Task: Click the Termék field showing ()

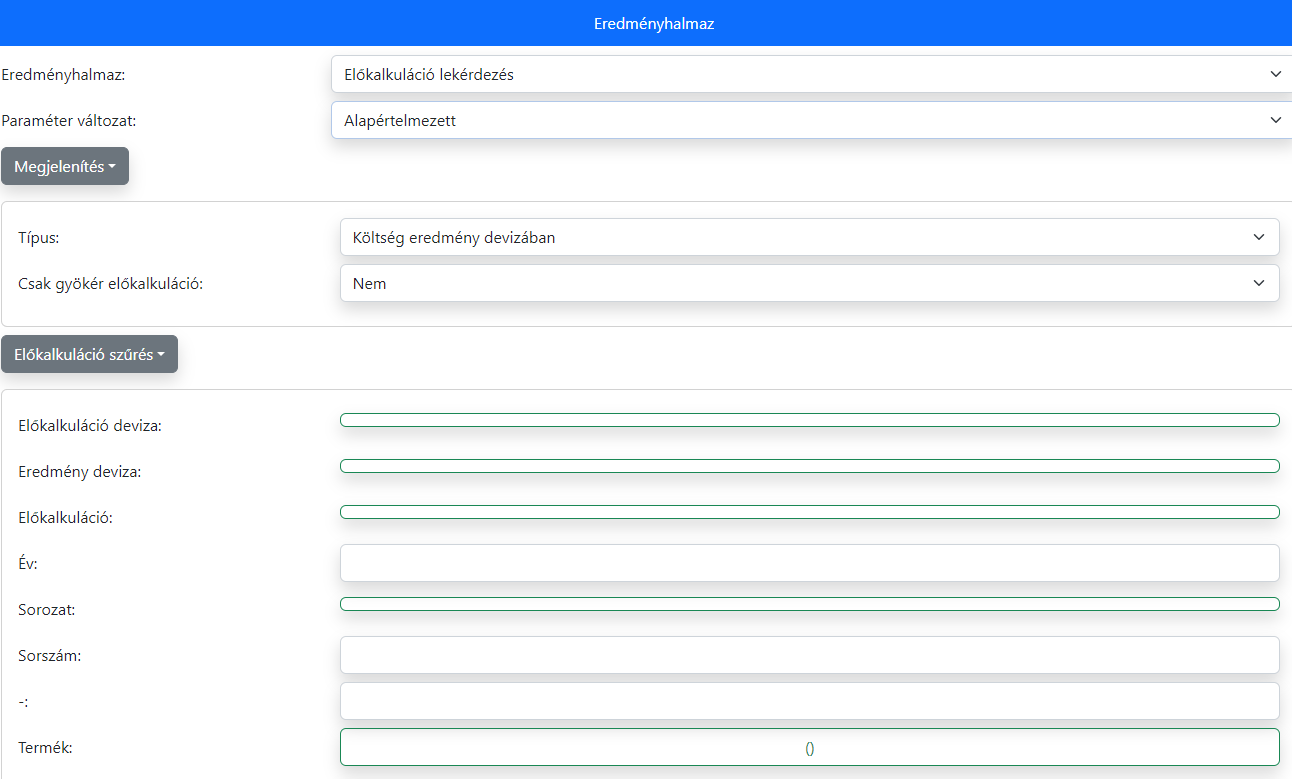Action: [x=810, y=747]
